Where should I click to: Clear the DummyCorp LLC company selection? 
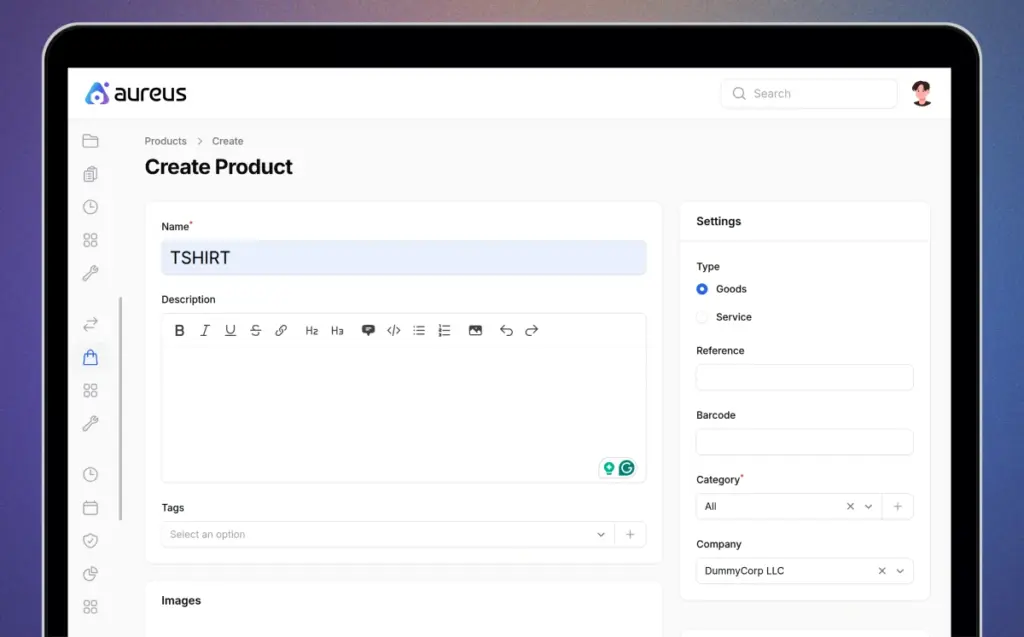(x=882, y=571)
